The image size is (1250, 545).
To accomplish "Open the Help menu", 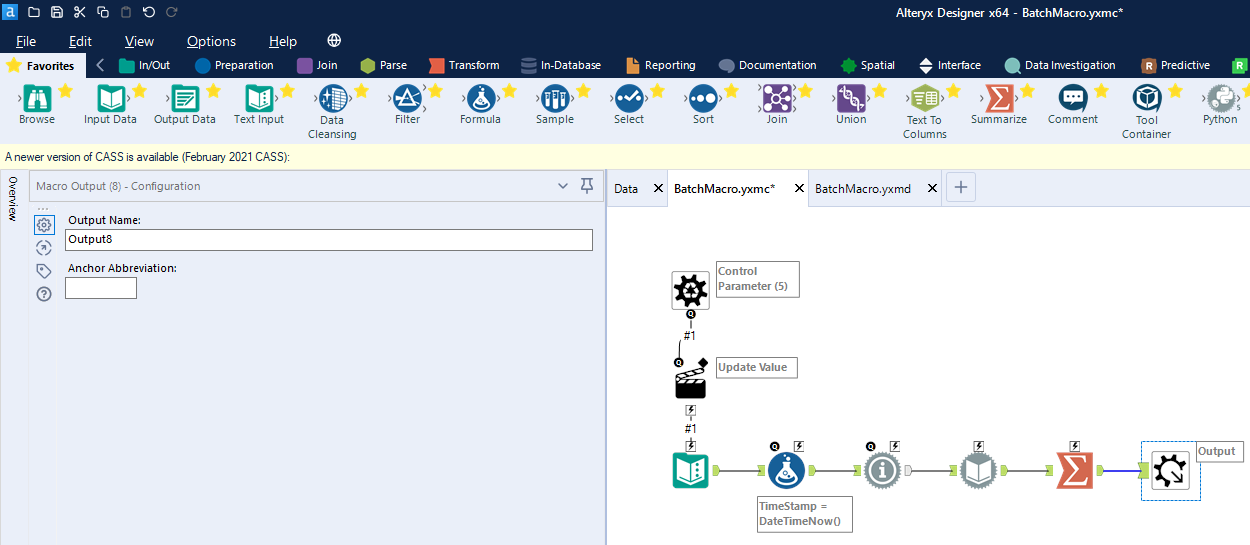I will point(283,41).
